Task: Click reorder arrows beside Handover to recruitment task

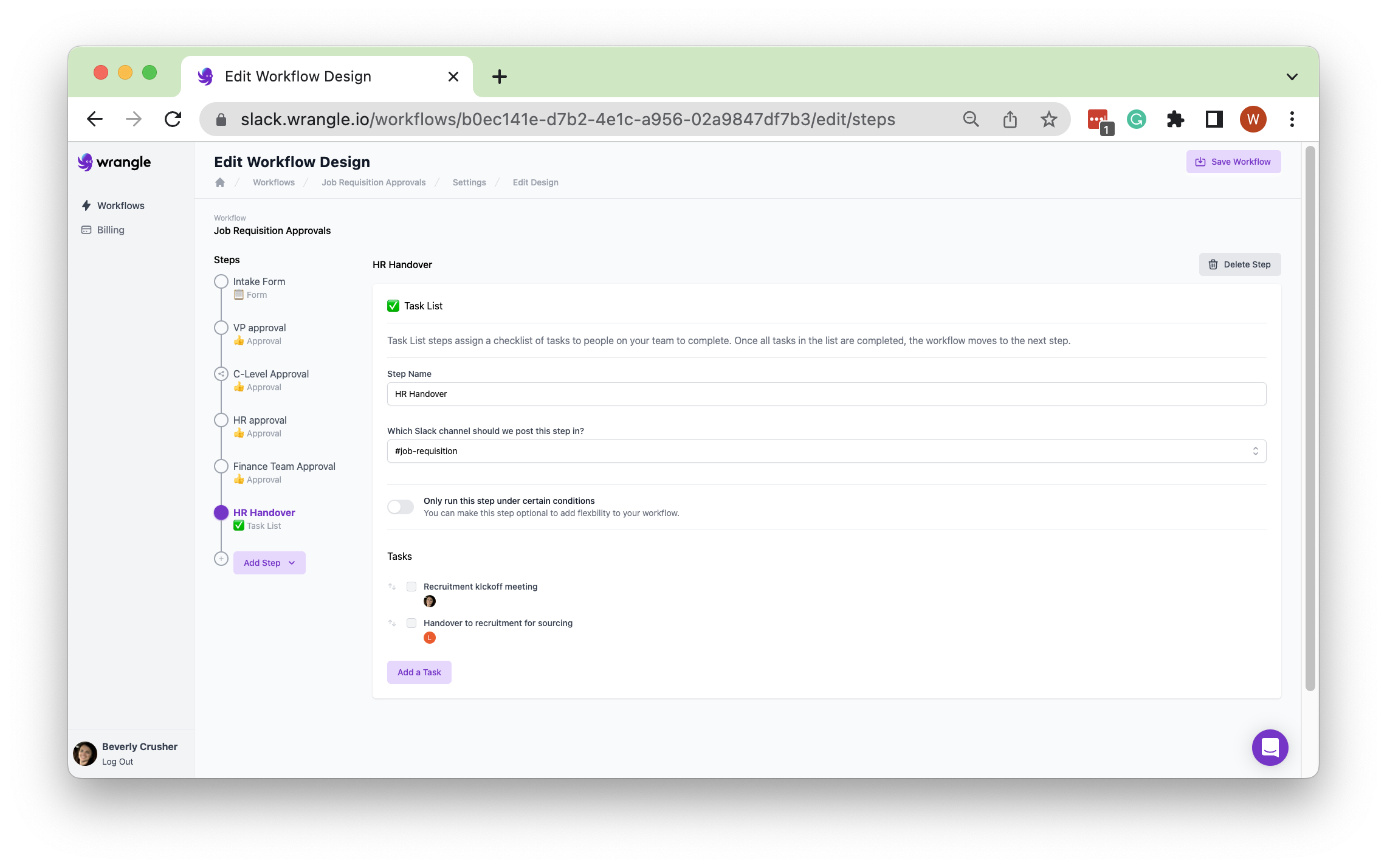Action: (x=392, y=623)
